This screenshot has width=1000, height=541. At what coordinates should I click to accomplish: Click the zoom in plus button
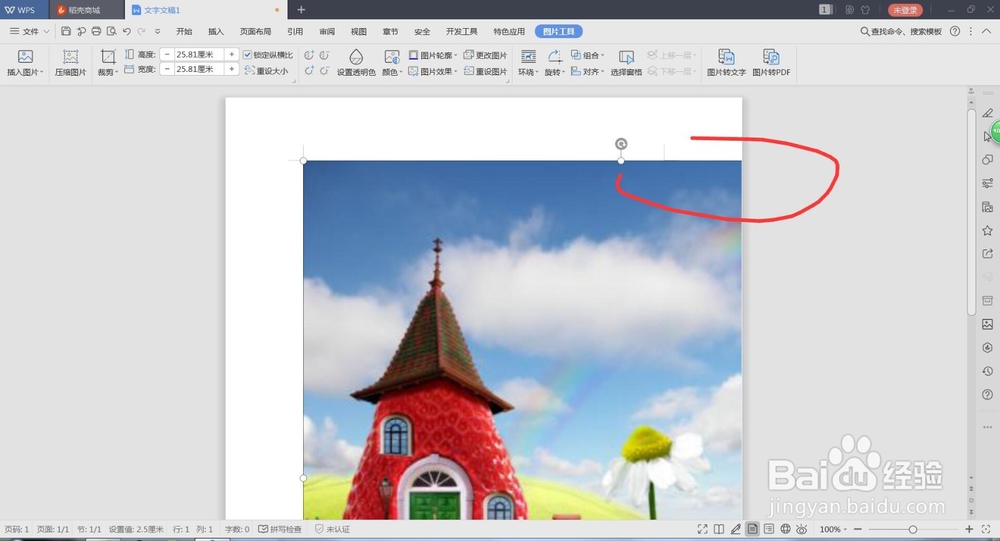969,529
